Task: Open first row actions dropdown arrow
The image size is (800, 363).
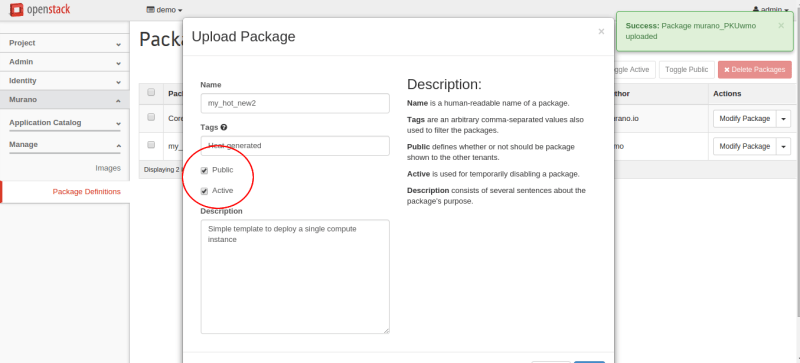Action: (783, 118)
